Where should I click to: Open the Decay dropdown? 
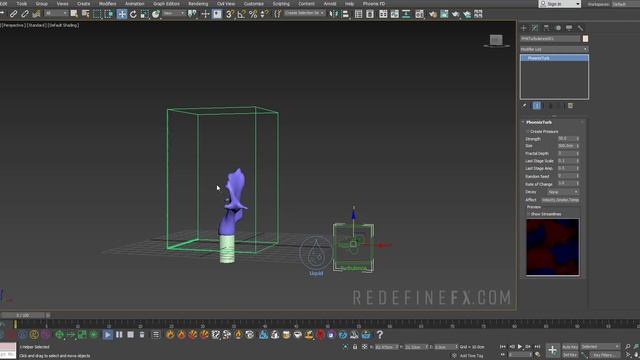(563, 192)
